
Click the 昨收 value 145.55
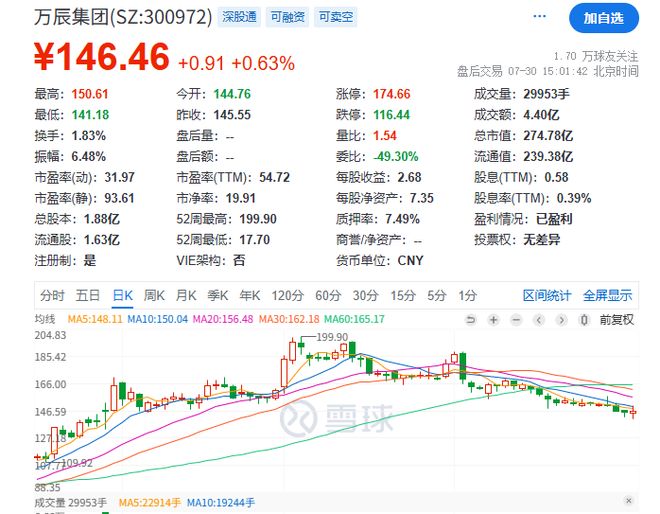(232, 115)
